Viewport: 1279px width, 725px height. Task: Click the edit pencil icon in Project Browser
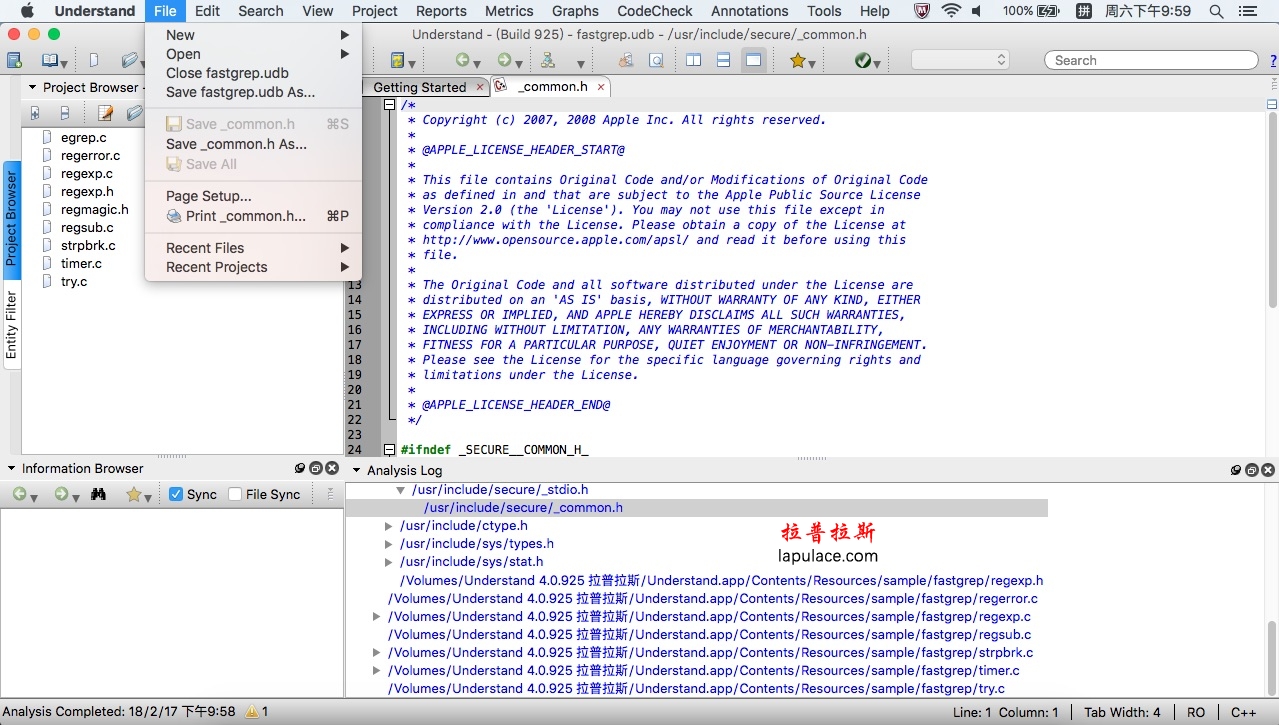pyautogui.click(x=105, y=113)
